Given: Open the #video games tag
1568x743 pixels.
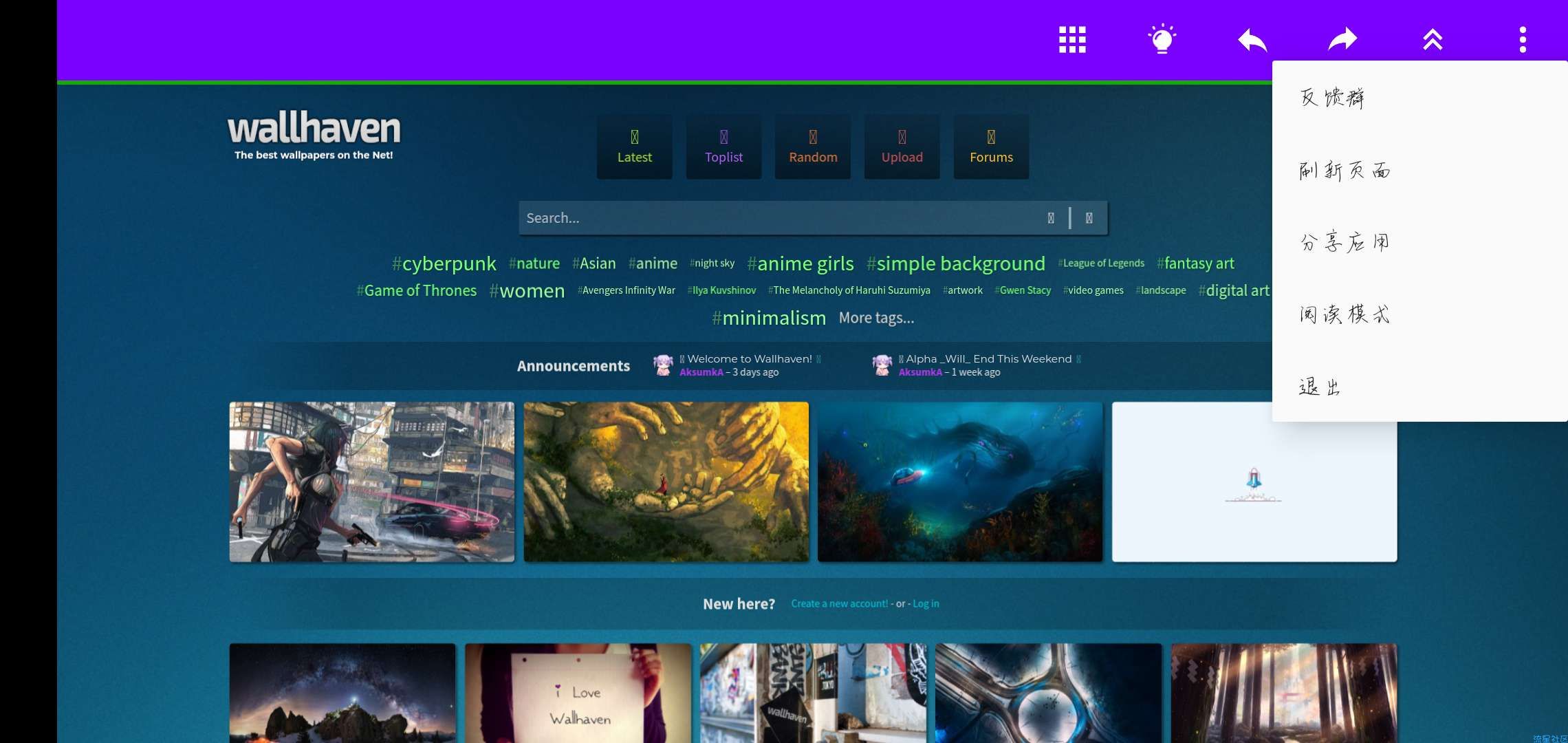Looking at the screenshot, I should [1093, 290].
